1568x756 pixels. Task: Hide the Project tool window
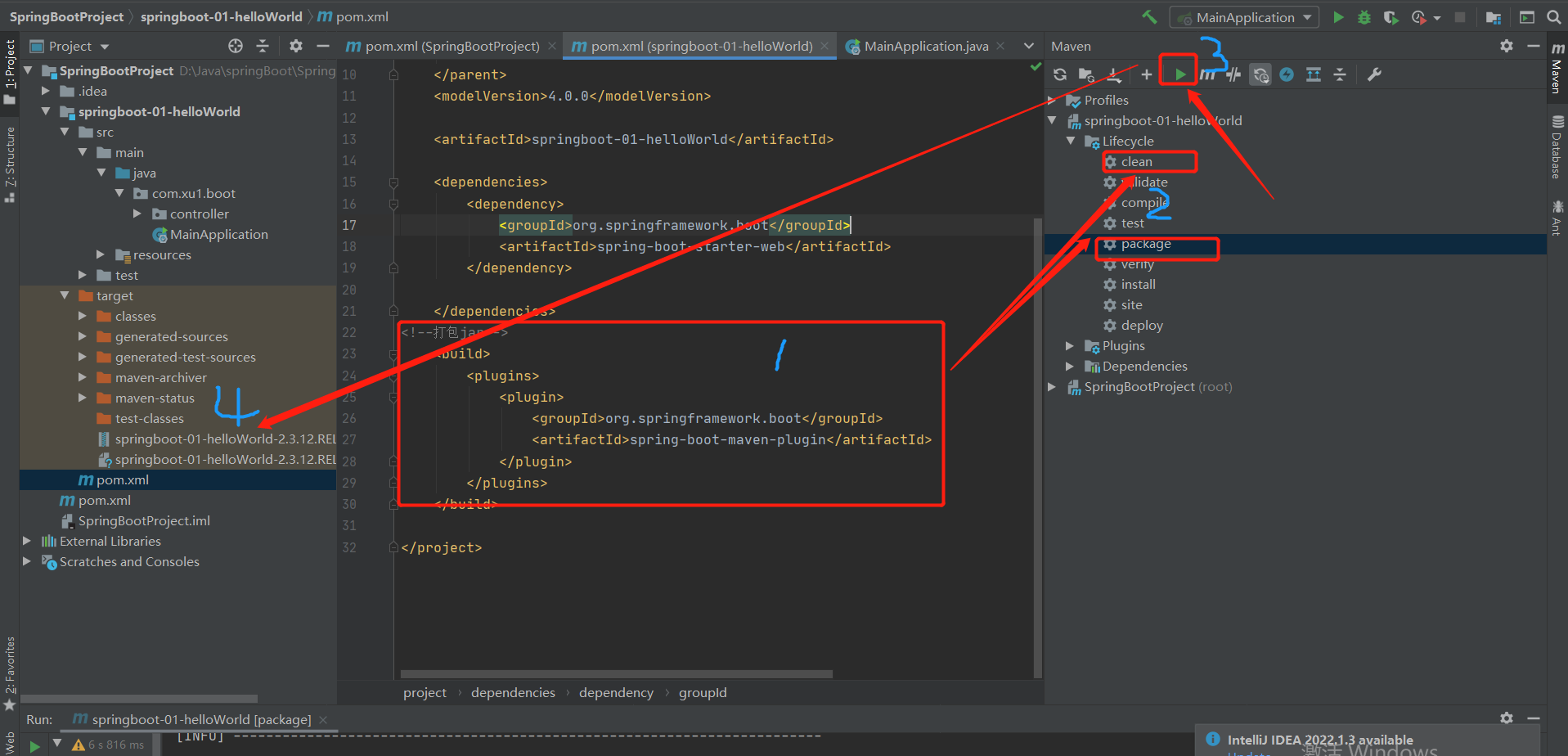point(323,46)
